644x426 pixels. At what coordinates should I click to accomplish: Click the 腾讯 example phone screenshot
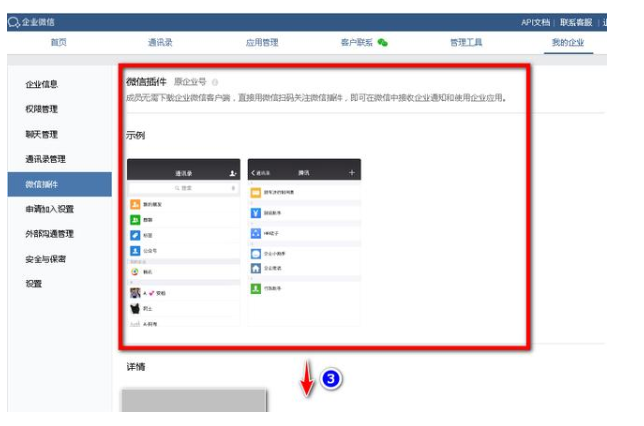pos(304,243)
